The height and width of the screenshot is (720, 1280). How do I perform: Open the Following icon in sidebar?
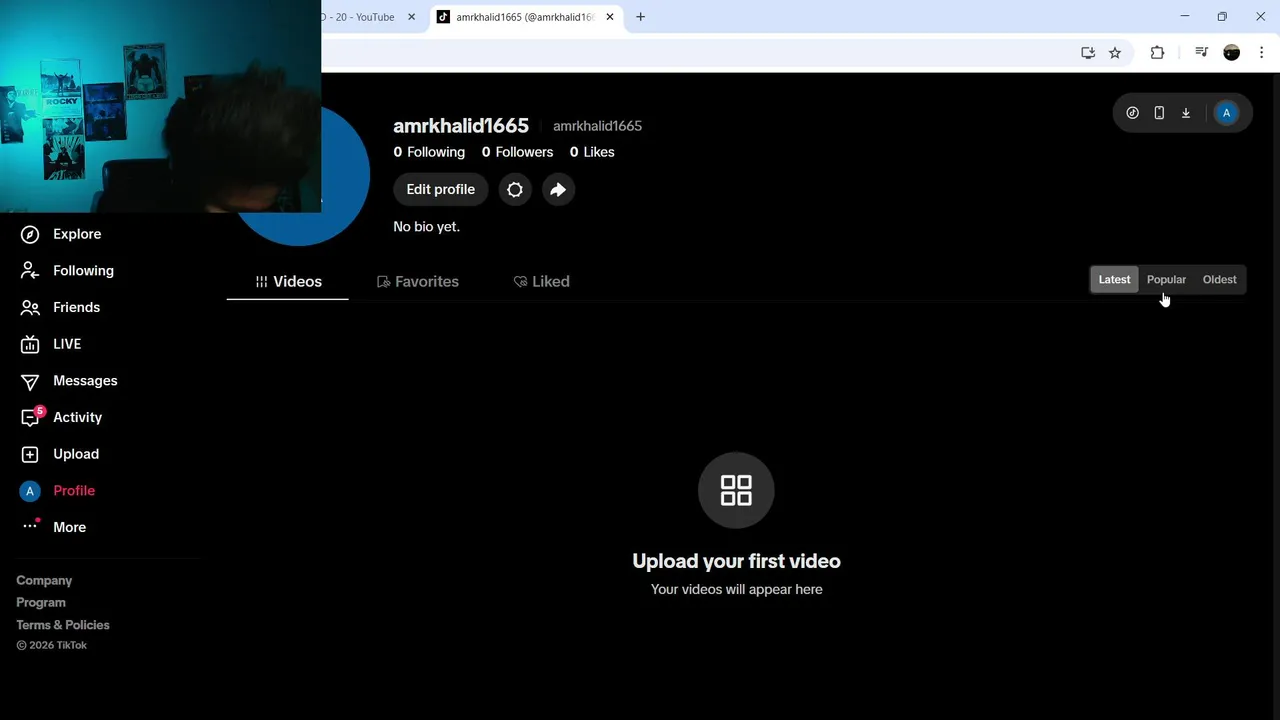30,271
